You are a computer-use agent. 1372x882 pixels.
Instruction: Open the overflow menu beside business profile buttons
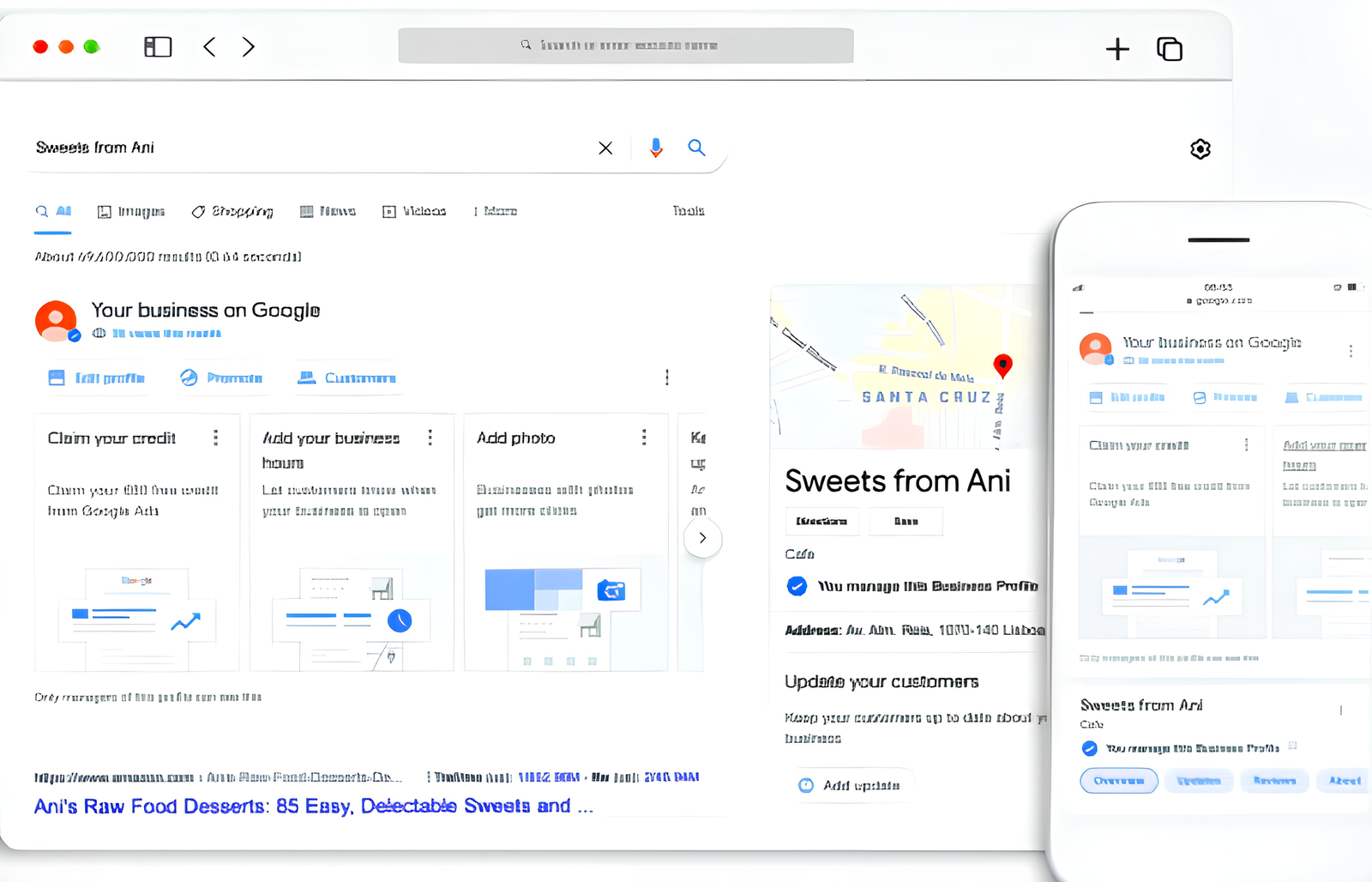point(667,377)
